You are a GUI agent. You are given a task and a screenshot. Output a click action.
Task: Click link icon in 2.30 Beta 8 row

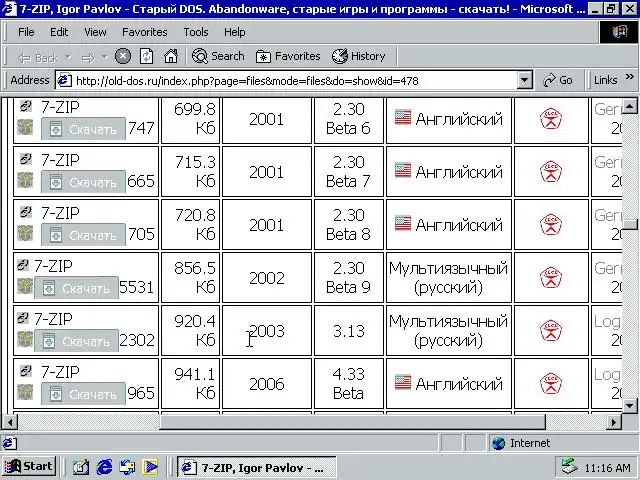coord(26,212)
